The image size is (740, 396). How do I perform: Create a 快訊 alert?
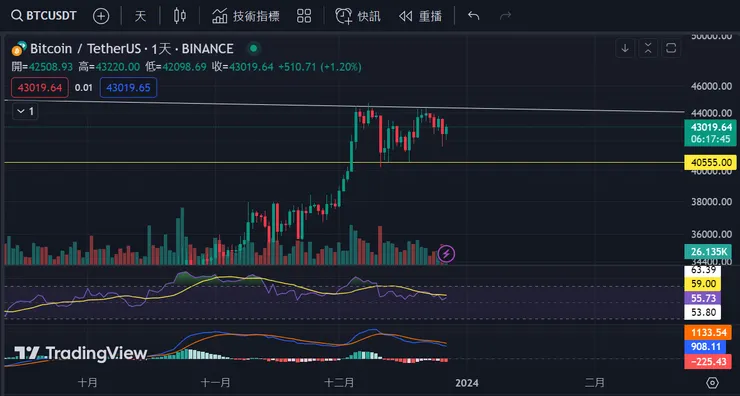click(358, 17)
